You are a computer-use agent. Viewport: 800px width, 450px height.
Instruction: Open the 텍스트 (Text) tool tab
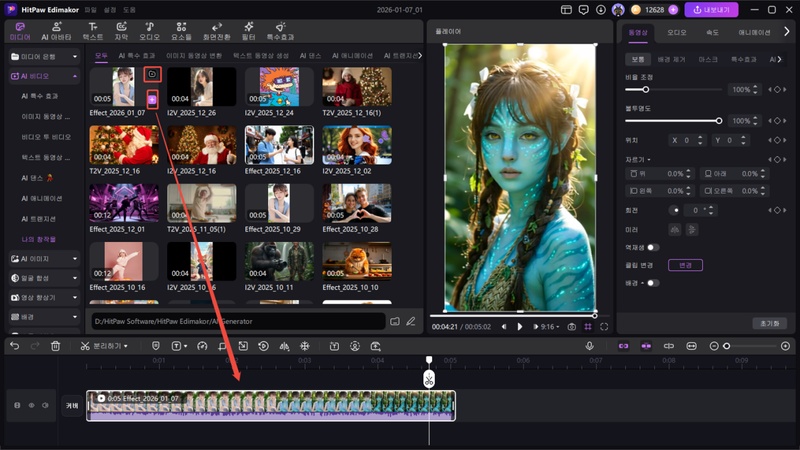click(92, 29)
